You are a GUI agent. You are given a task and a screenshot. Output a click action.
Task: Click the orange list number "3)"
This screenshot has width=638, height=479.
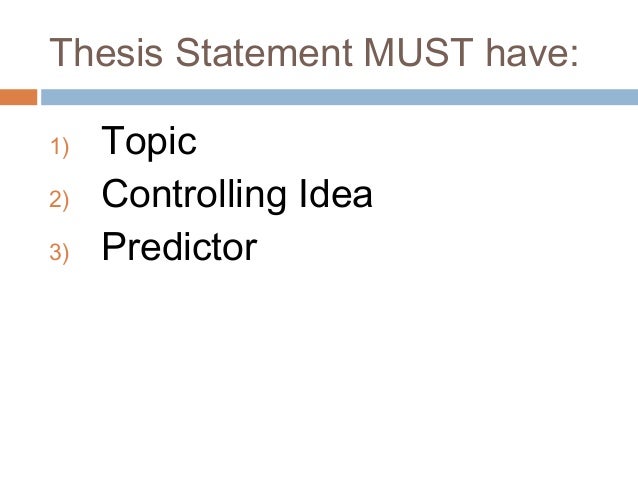click(59, 252)
